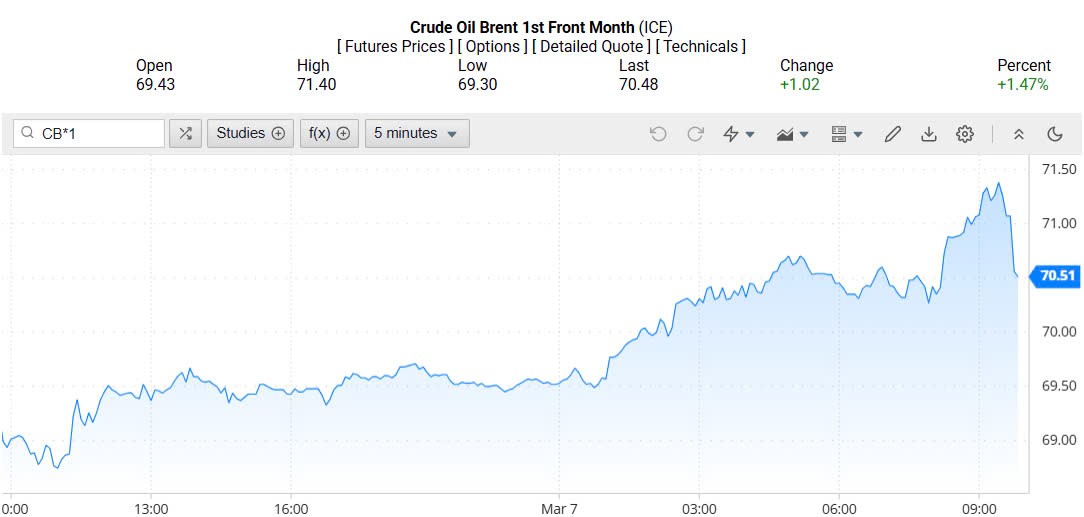Screen dimensions: 1084x517
Task: Download the chart image
Action: (929, 134)
